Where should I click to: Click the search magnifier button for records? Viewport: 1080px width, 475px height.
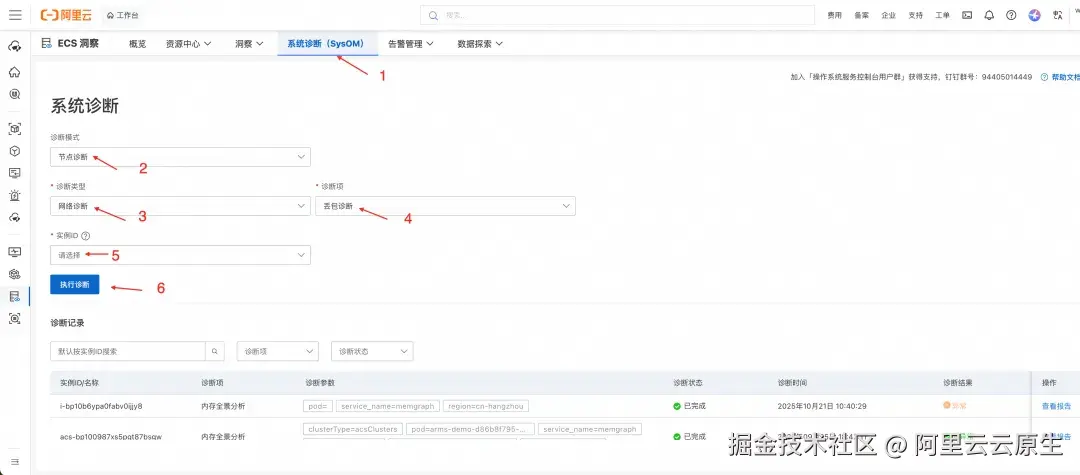(215, 351)
